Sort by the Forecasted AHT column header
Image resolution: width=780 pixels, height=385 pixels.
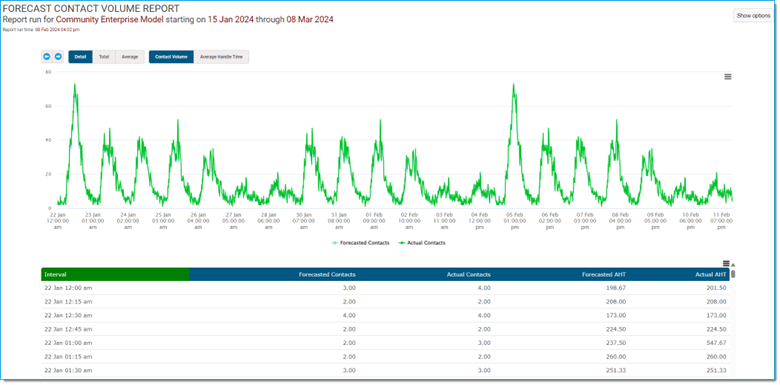click(603, 274)
